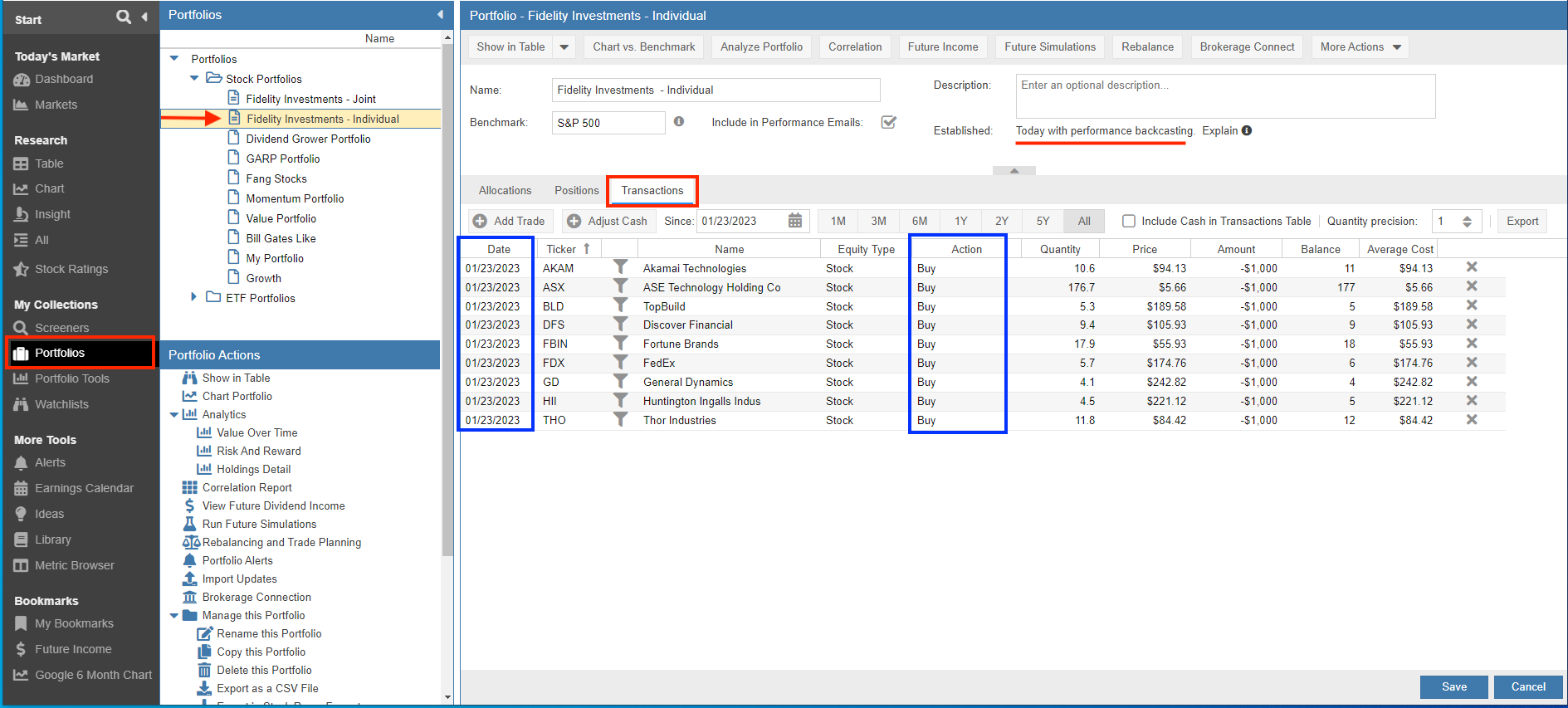Collapse the Start sidebar with arrow icon
The image size is (1568, 708).
tap(144, 17)
